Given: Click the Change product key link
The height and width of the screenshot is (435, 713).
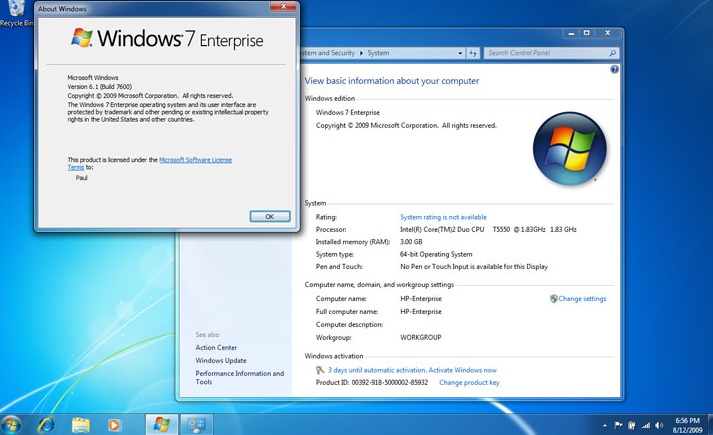Looking at the screenshot, I should pos(469,383).
